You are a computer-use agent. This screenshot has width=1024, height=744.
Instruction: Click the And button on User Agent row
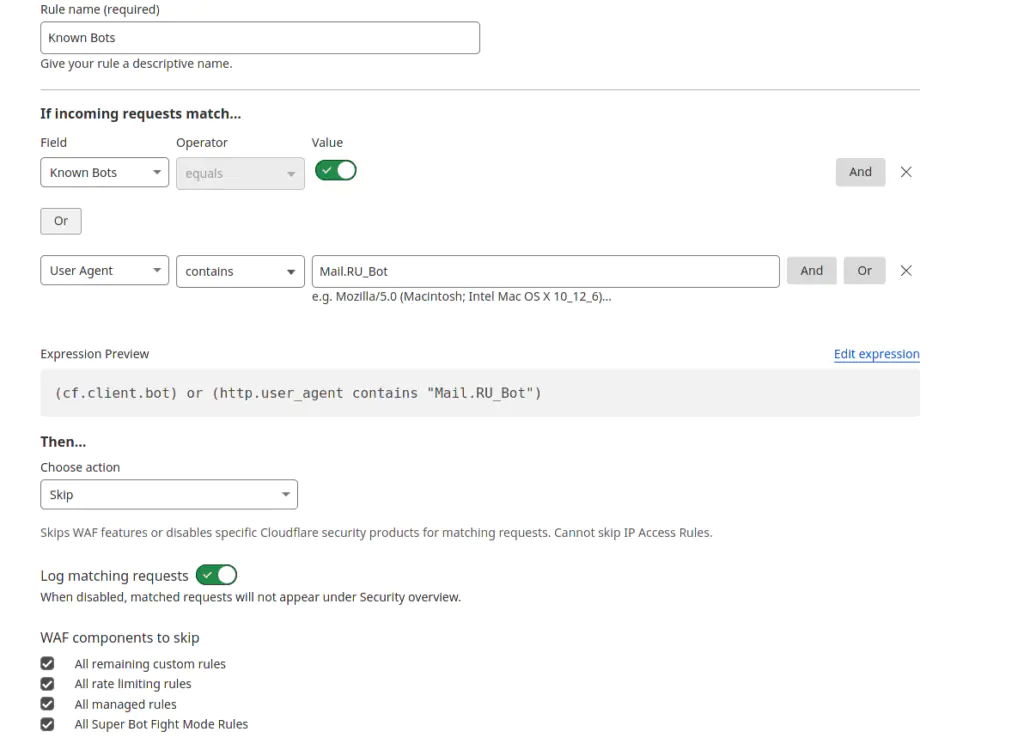(811, 270)
